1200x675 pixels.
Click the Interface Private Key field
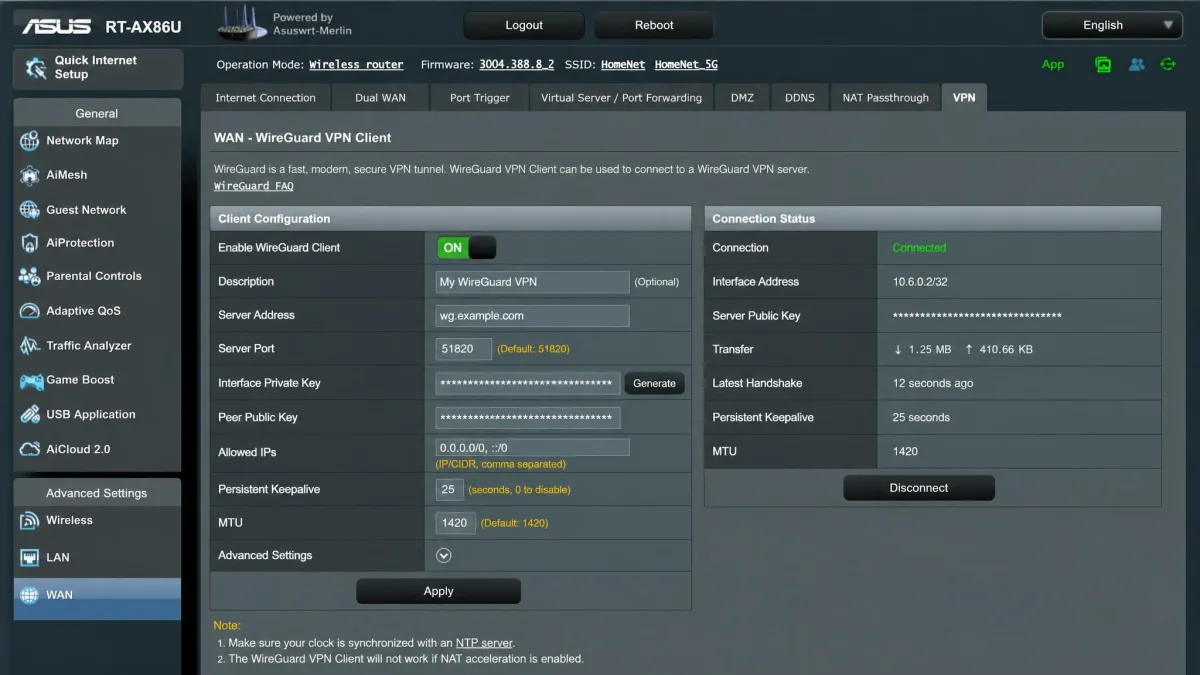[x=528, y=383]
